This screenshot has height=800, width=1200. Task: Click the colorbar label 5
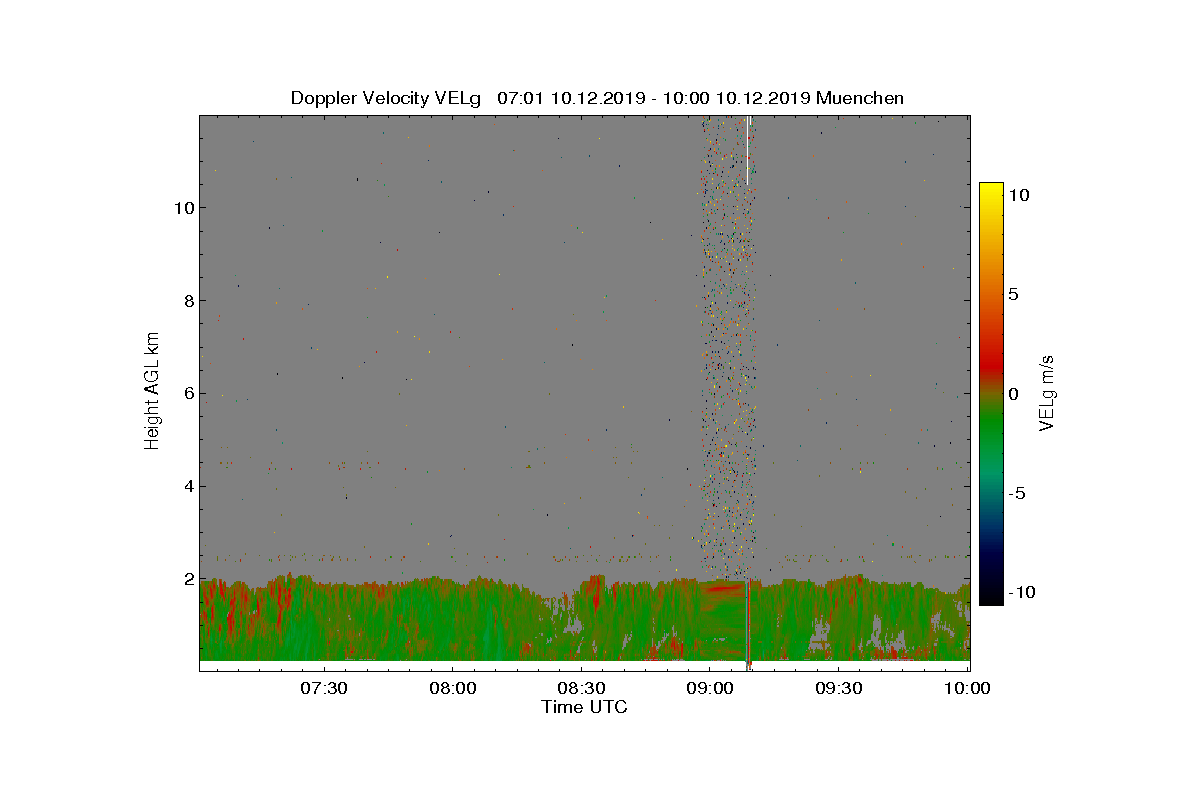point(1013,295)
